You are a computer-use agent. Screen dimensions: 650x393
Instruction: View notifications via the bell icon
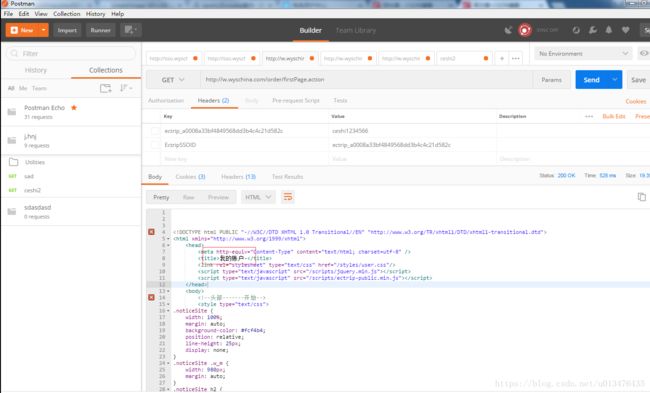(x=609, y=30)
